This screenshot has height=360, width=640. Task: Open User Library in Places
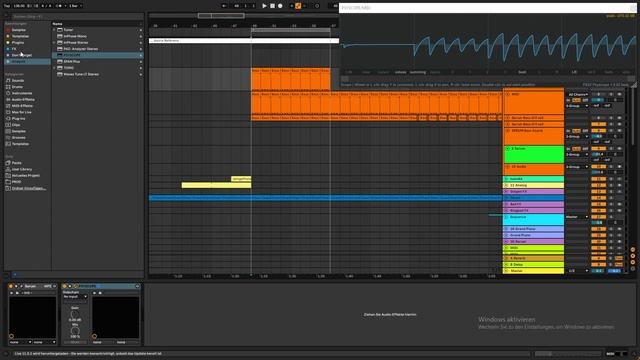coord(22,169)
